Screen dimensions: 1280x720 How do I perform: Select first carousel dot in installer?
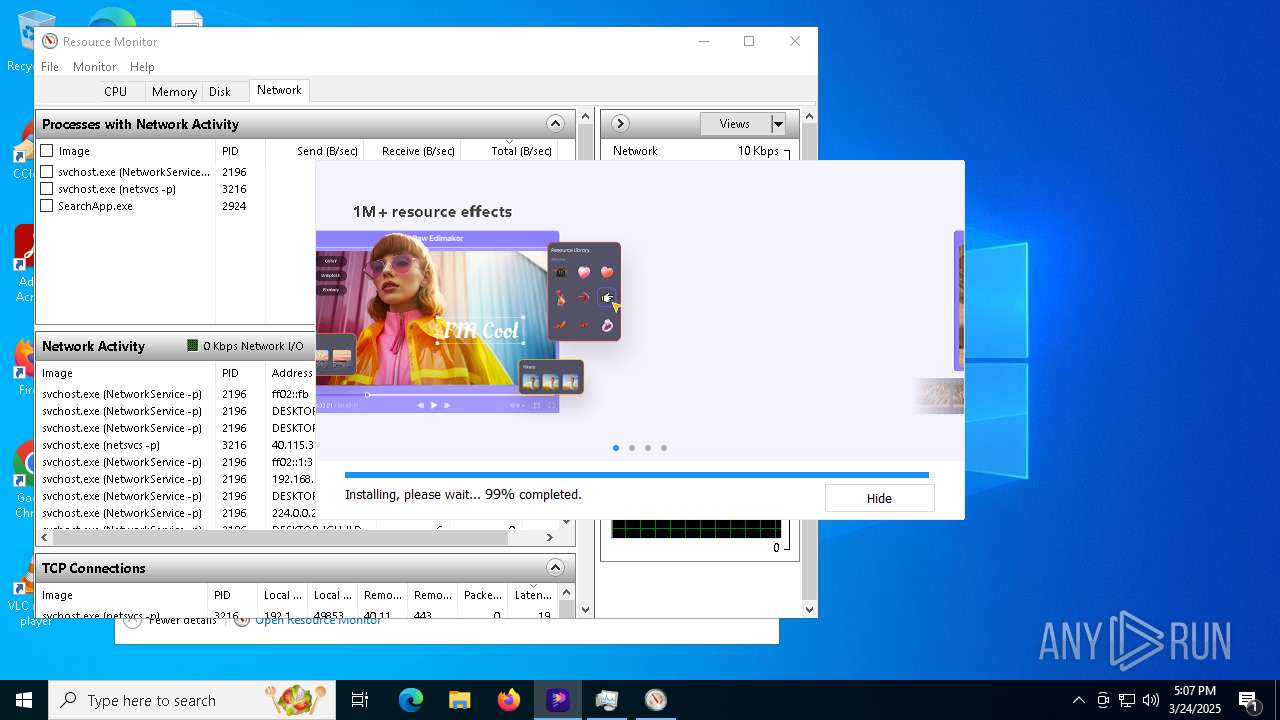(616, 448)
